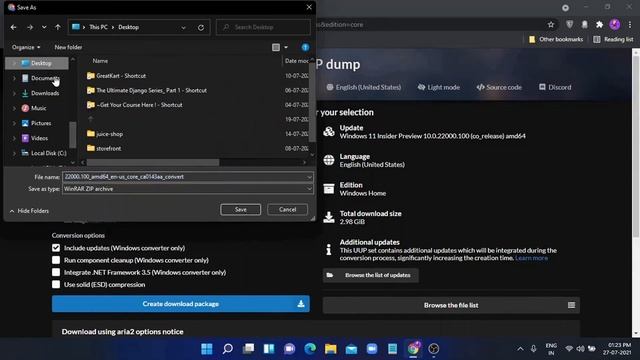Screen dimensions: 640x360
Task: Go up one folder level
Action: click(x=58, y=27)
